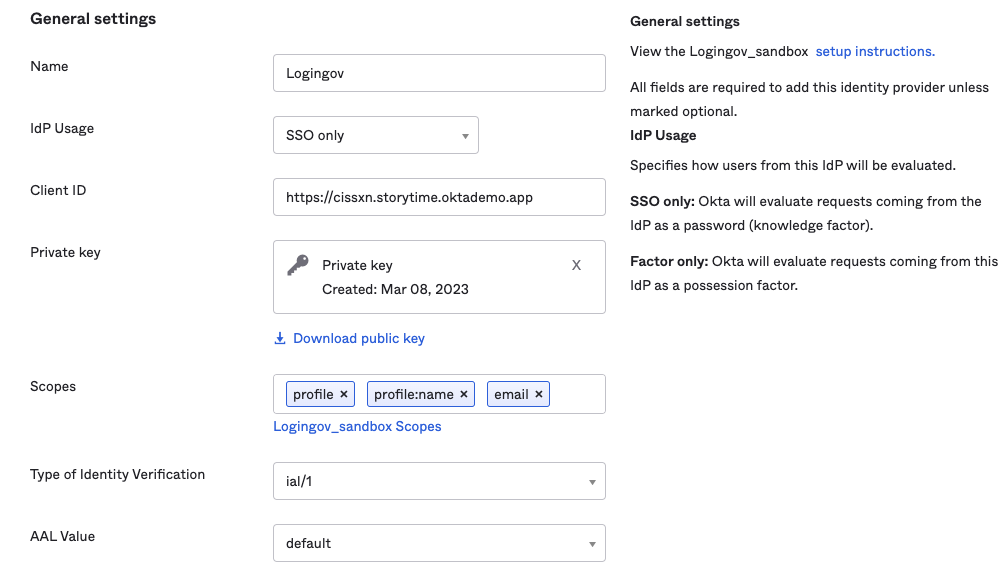Open the setup instructions link
The width and height of the screenshot is (1008, 571).
(875, 51)
